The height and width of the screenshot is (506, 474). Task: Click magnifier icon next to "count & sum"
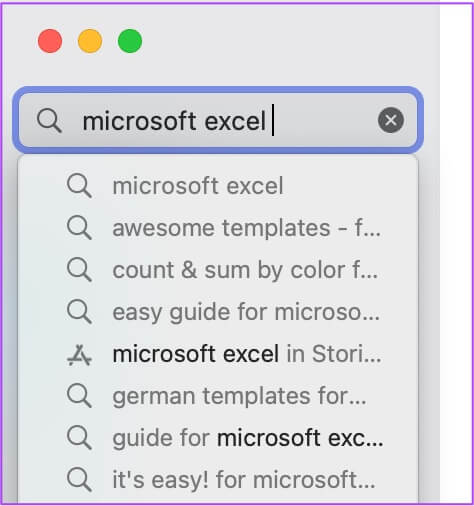tap(79, 270)
